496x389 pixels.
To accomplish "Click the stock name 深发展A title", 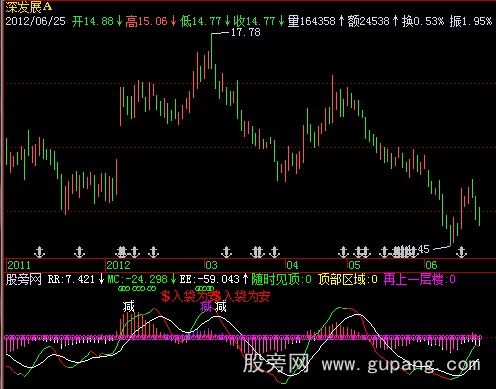I will (x=29, y=6).
